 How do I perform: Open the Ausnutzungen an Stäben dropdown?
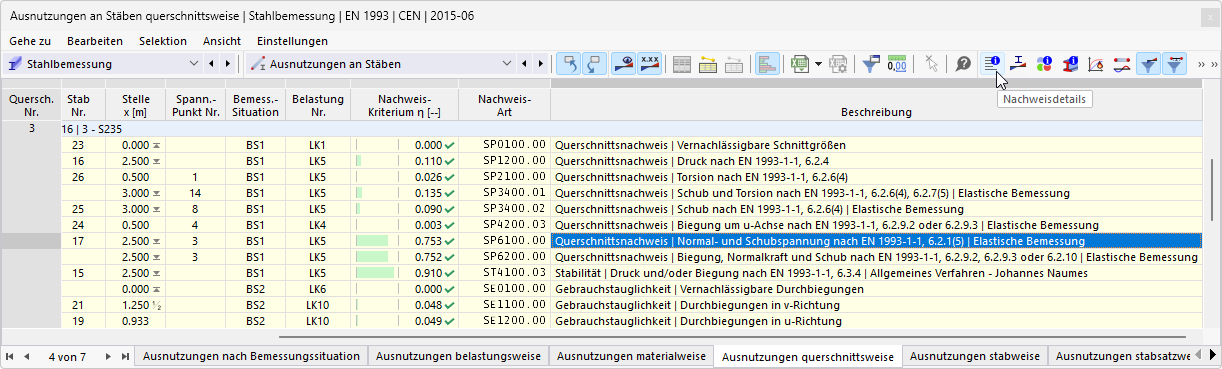[x=507, y=64]
